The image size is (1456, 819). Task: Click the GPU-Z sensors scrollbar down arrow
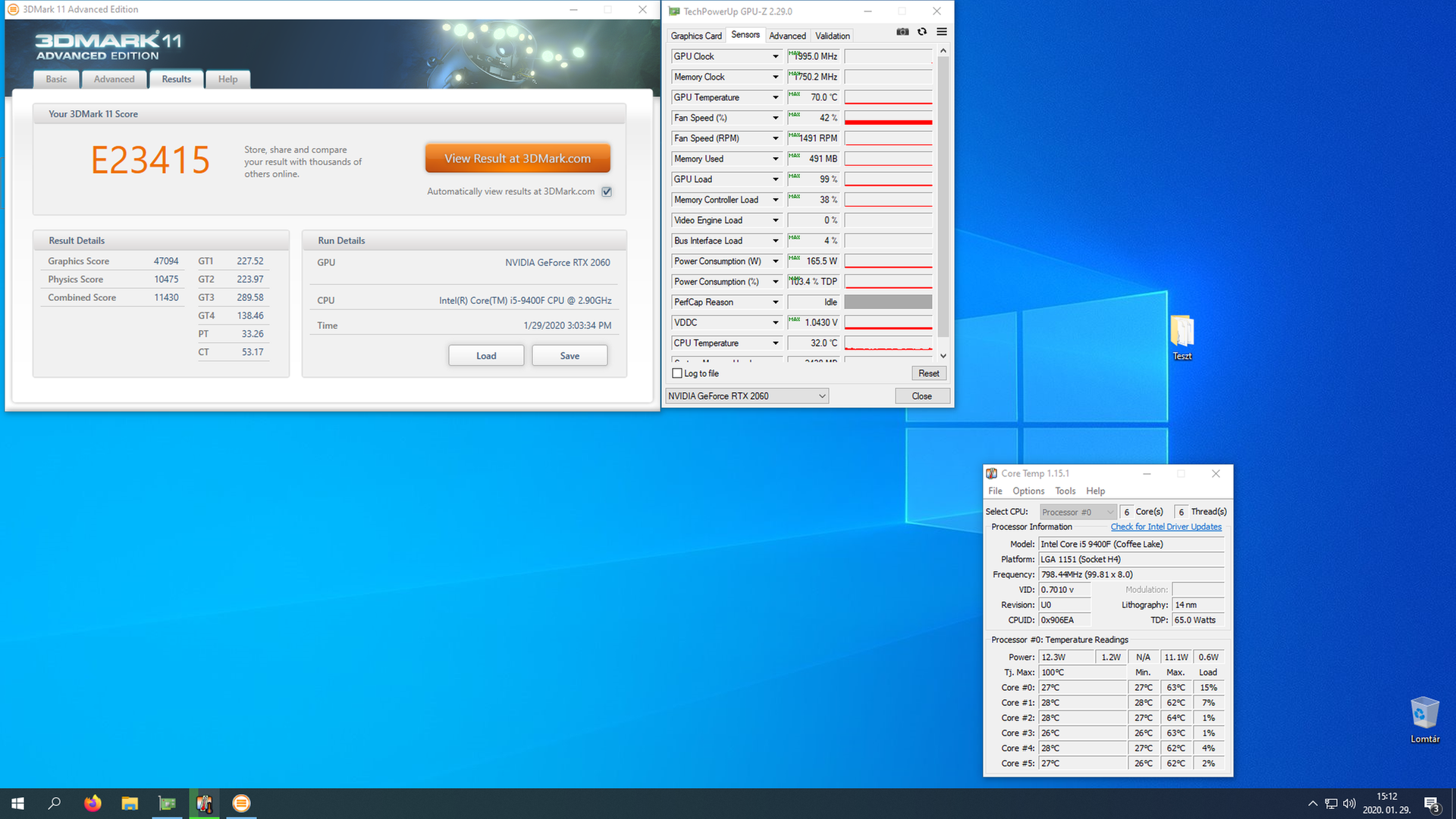(x=943, y=356)
